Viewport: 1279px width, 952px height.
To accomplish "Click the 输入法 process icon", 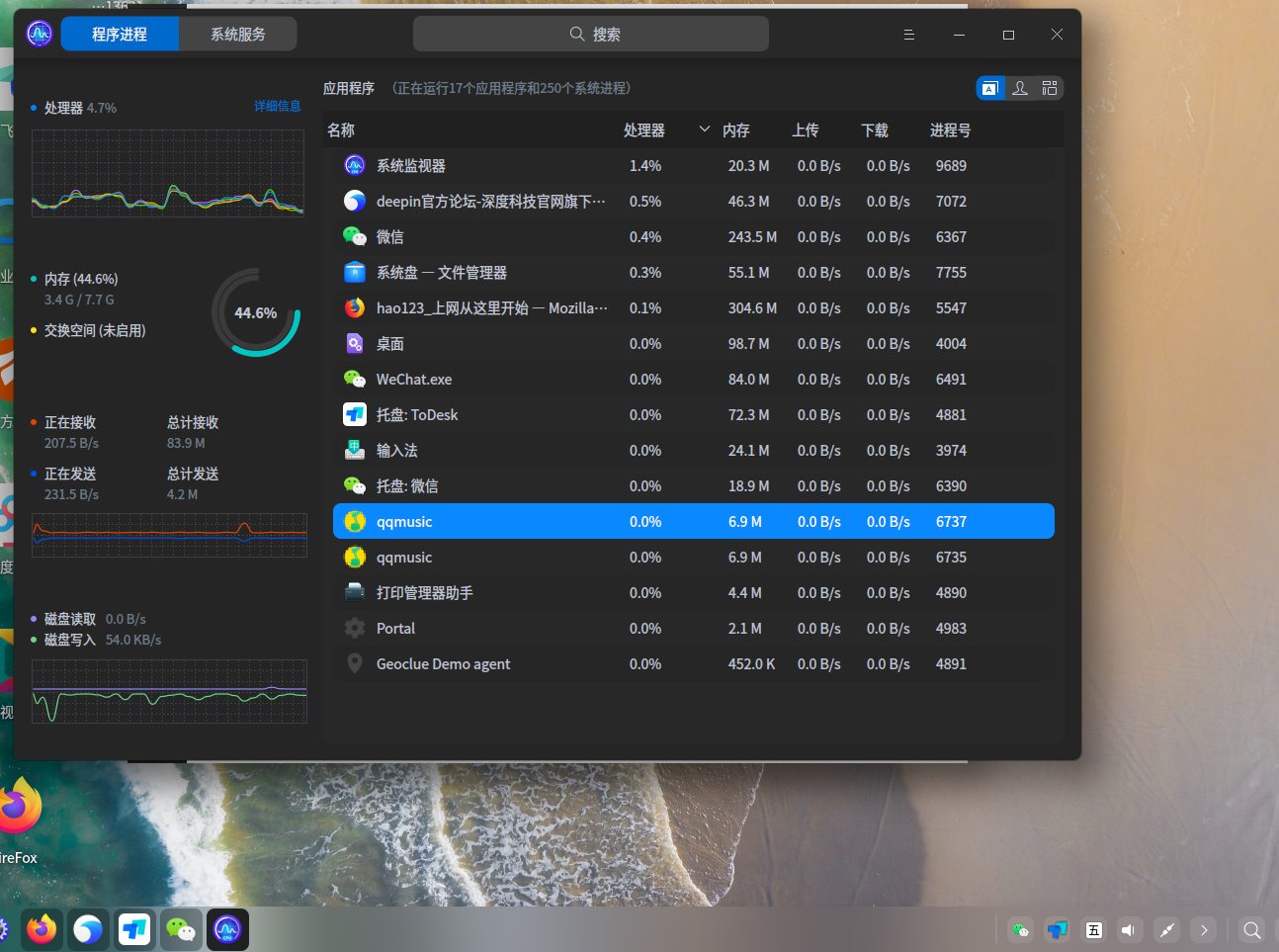I will [355, 451].
